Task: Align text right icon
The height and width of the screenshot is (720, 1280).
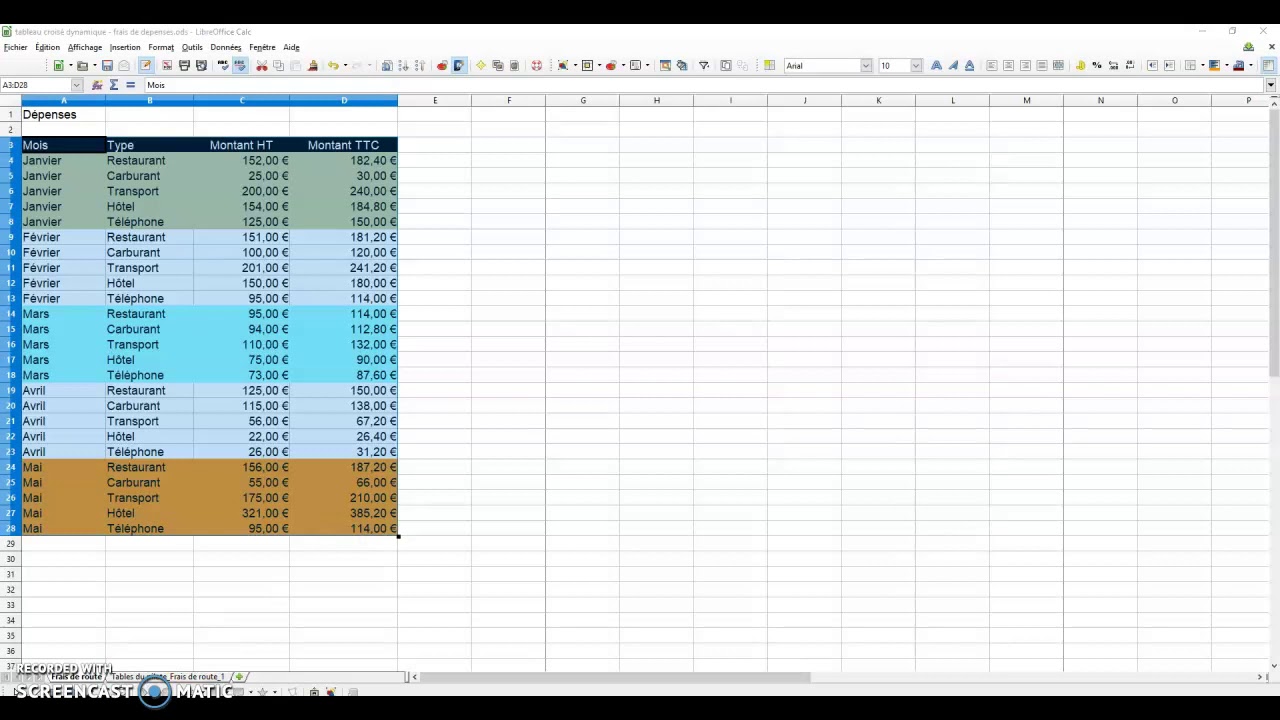Action: (x=1025, y=65)
